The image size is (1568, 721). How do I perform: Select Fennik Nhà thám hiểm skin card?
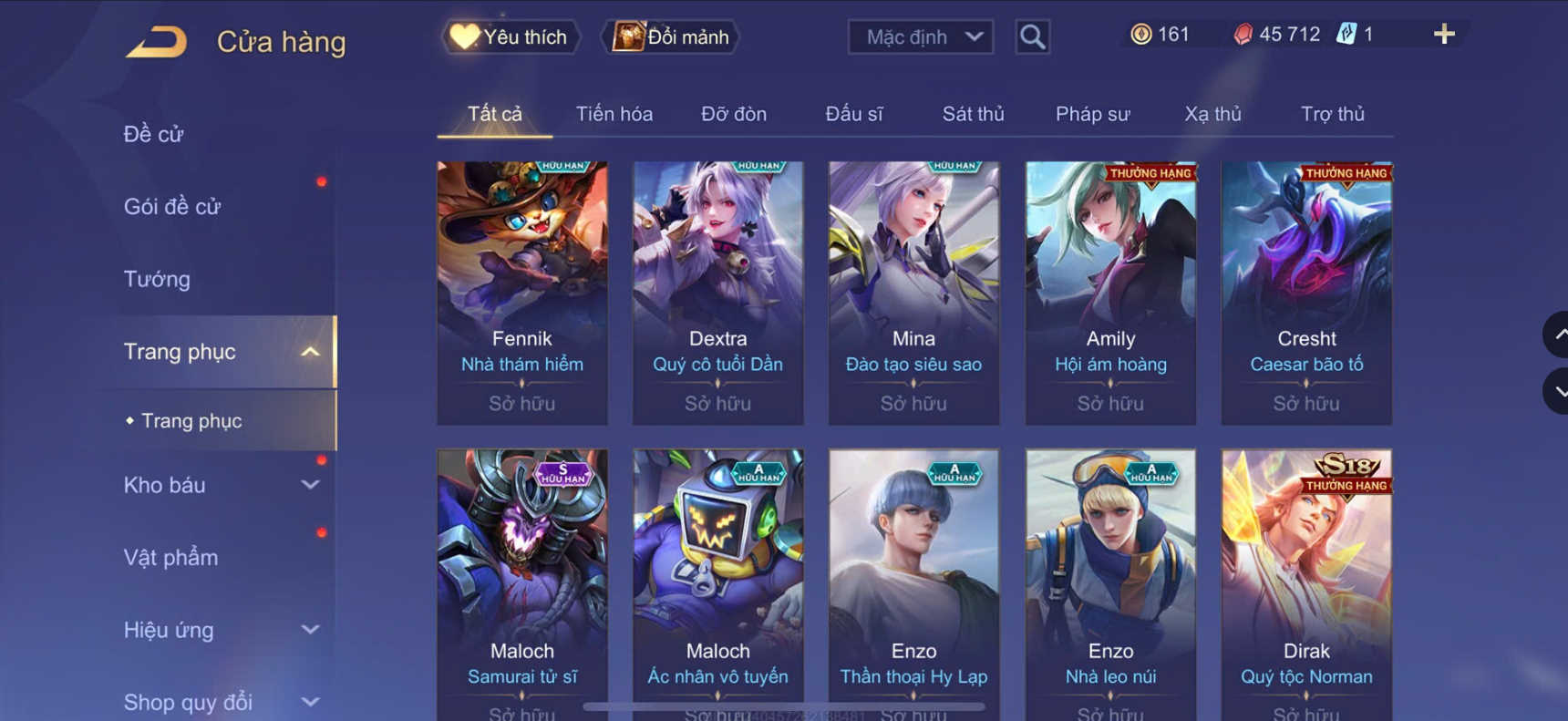[522, 293]
